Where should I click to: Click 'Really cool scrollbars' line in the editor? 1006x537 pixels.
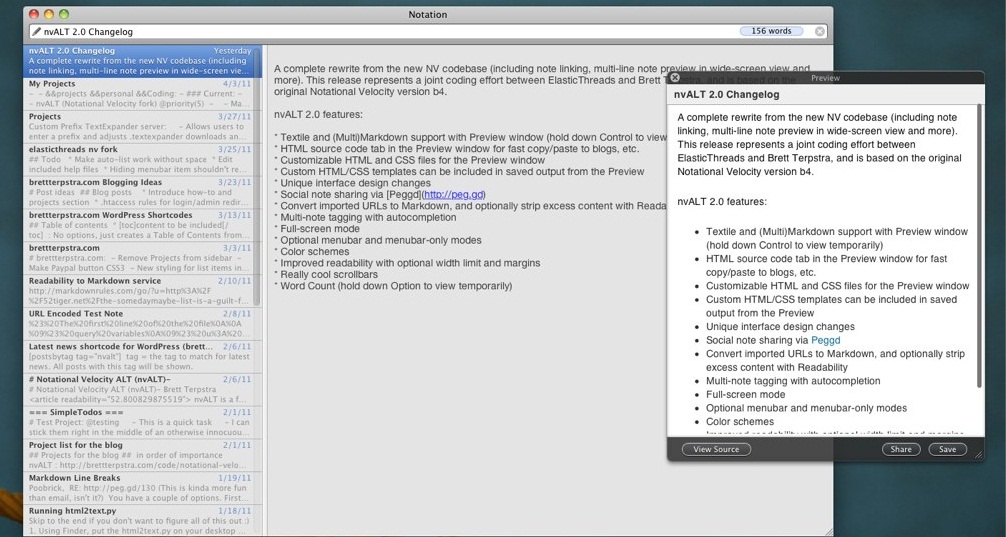325,275
